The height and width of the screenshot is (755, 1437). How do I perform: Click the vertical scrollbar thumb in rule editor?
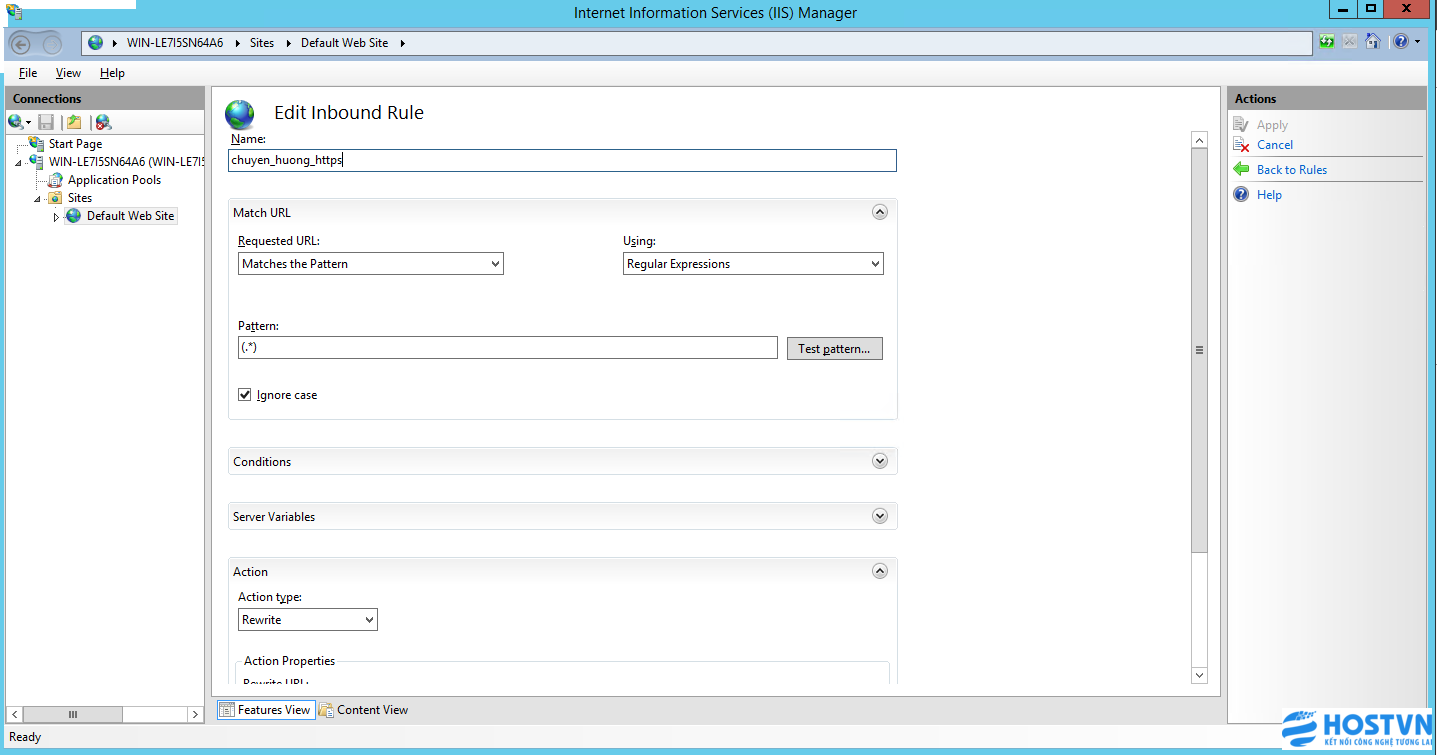[1200, 350]
